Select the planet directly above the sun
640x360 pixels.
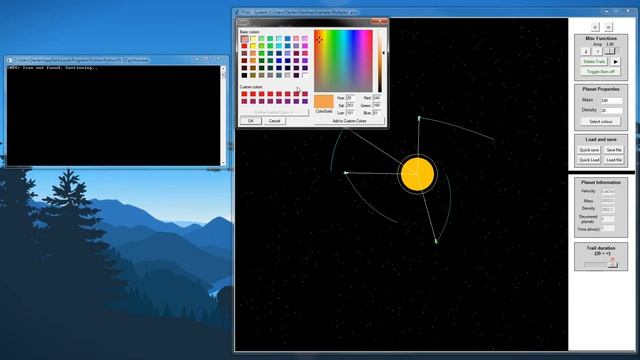click(419, 118)
